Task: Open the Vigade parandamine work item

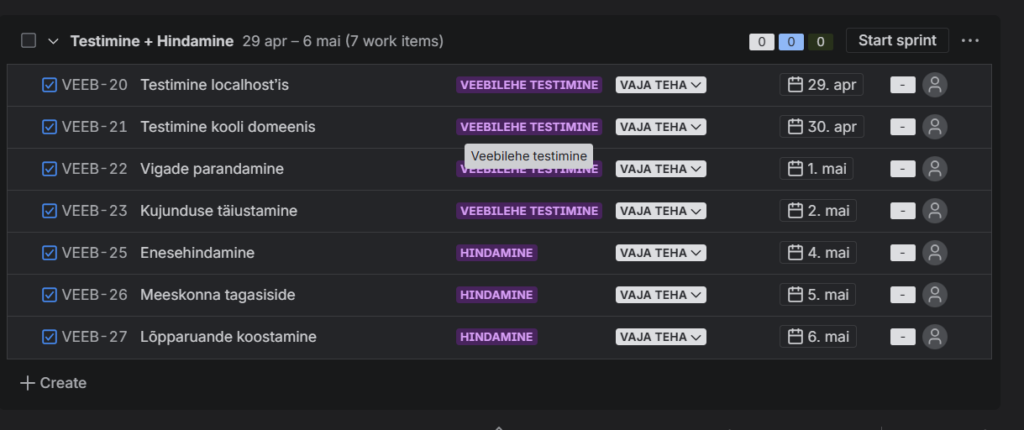Action: coord(212,169)
